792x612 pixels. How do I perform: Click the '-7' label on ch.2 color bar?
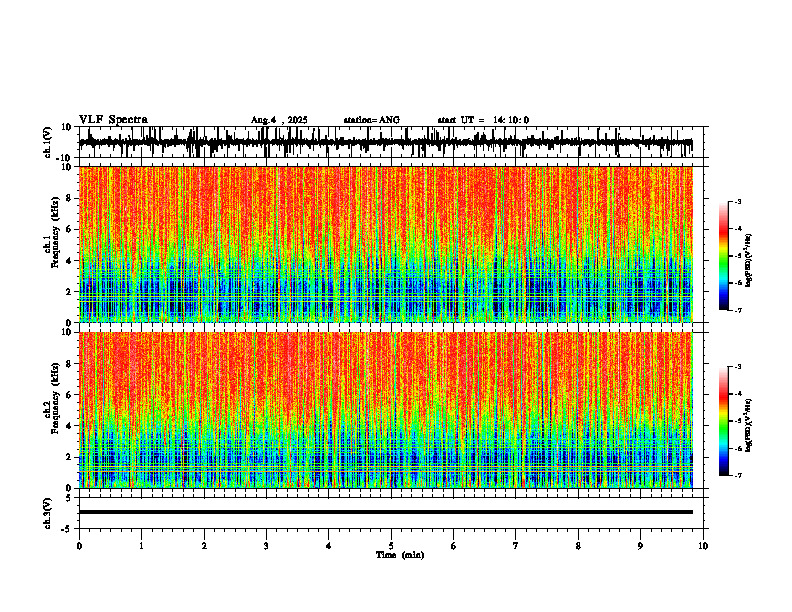click(x=738, y=475)
